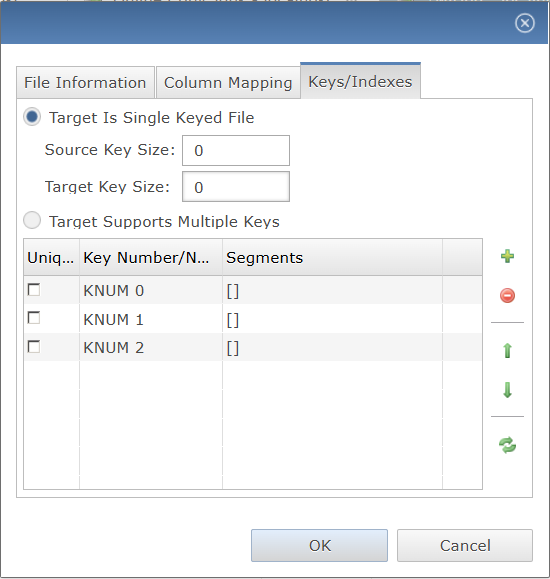
Task: Switch to the Column Mapping tab
Action: pos(228,82)
